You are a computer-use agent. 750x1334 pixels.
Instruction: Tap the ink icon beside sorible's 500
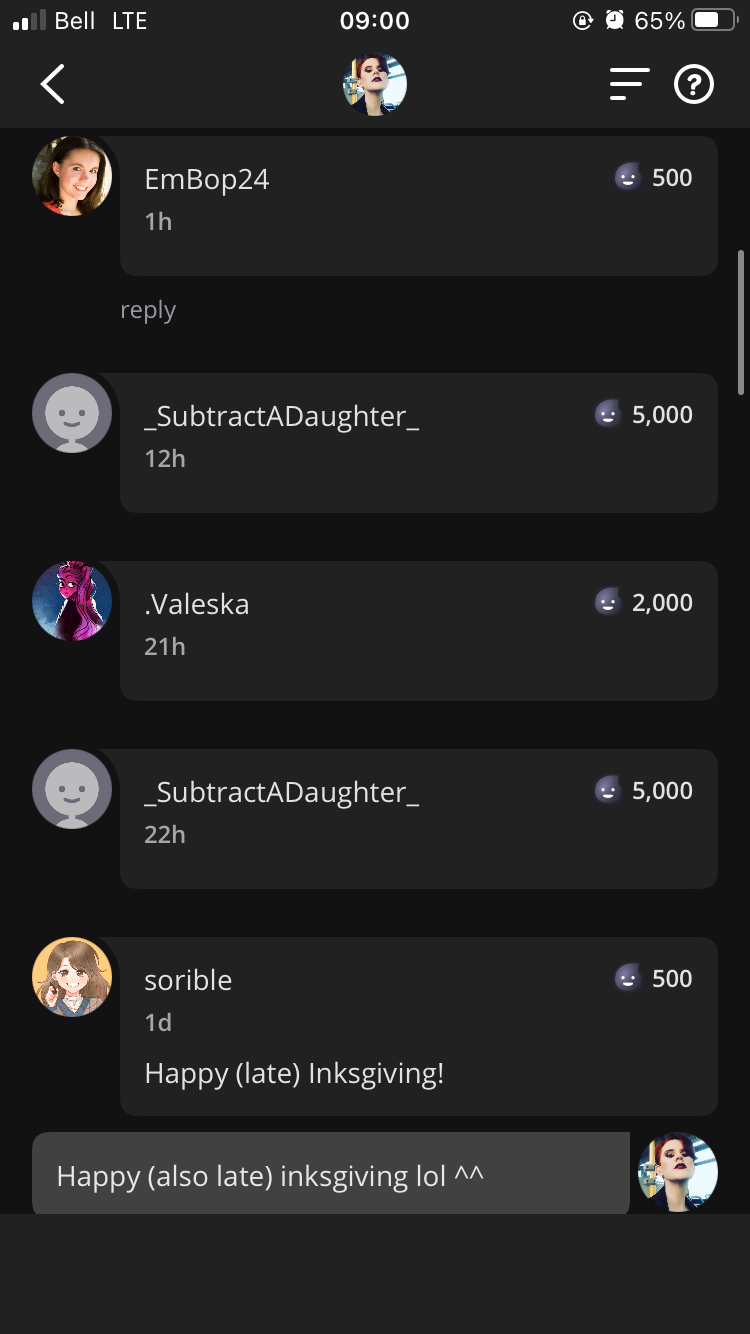[x=627, y=978]
